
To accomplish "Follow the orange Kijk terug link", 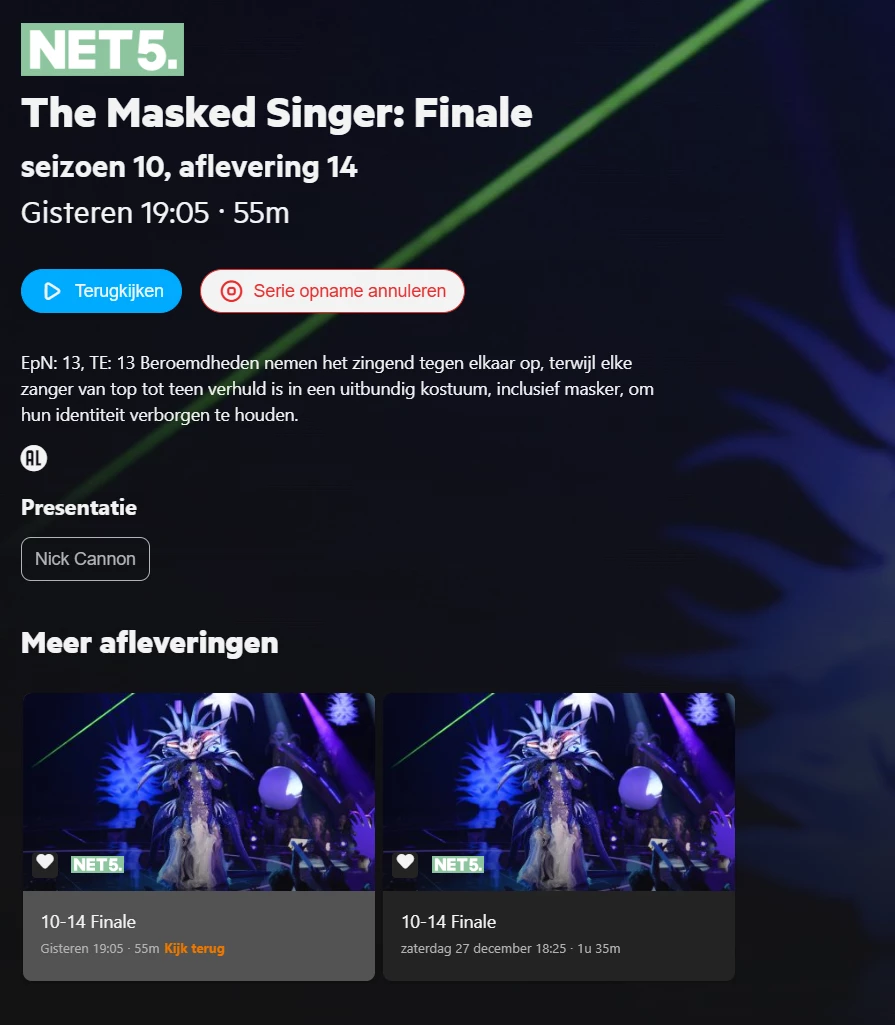I will (x=194, y=949).
